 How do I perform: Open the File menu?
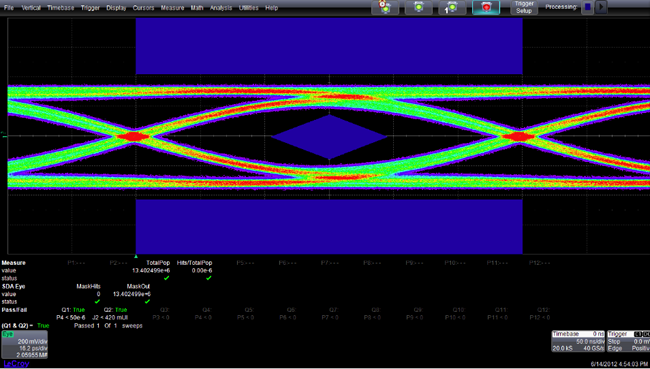pos(8,8)
